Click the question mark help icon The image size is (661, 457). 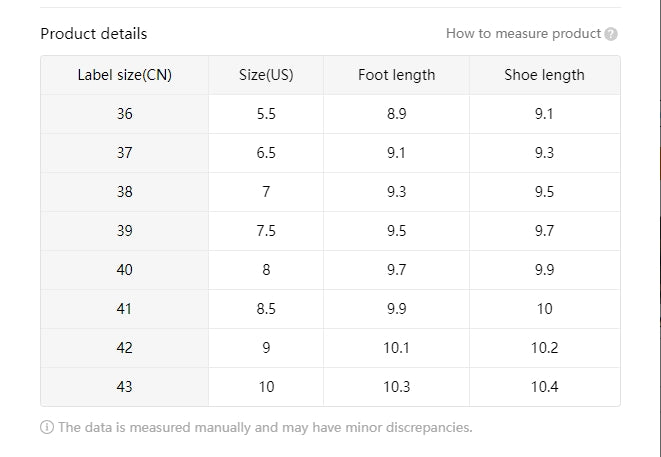pyautogui.click(x=611, y=34)
